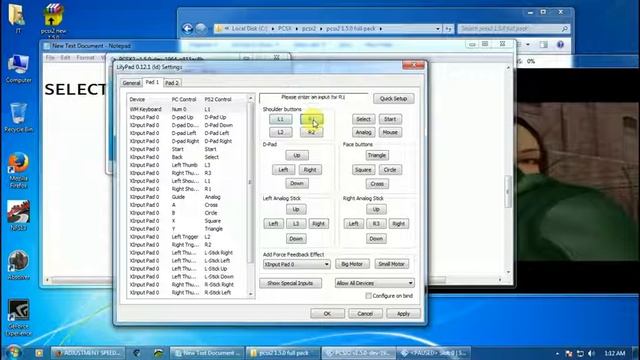Click the L2 shoulder button

(x=281, y=132)
